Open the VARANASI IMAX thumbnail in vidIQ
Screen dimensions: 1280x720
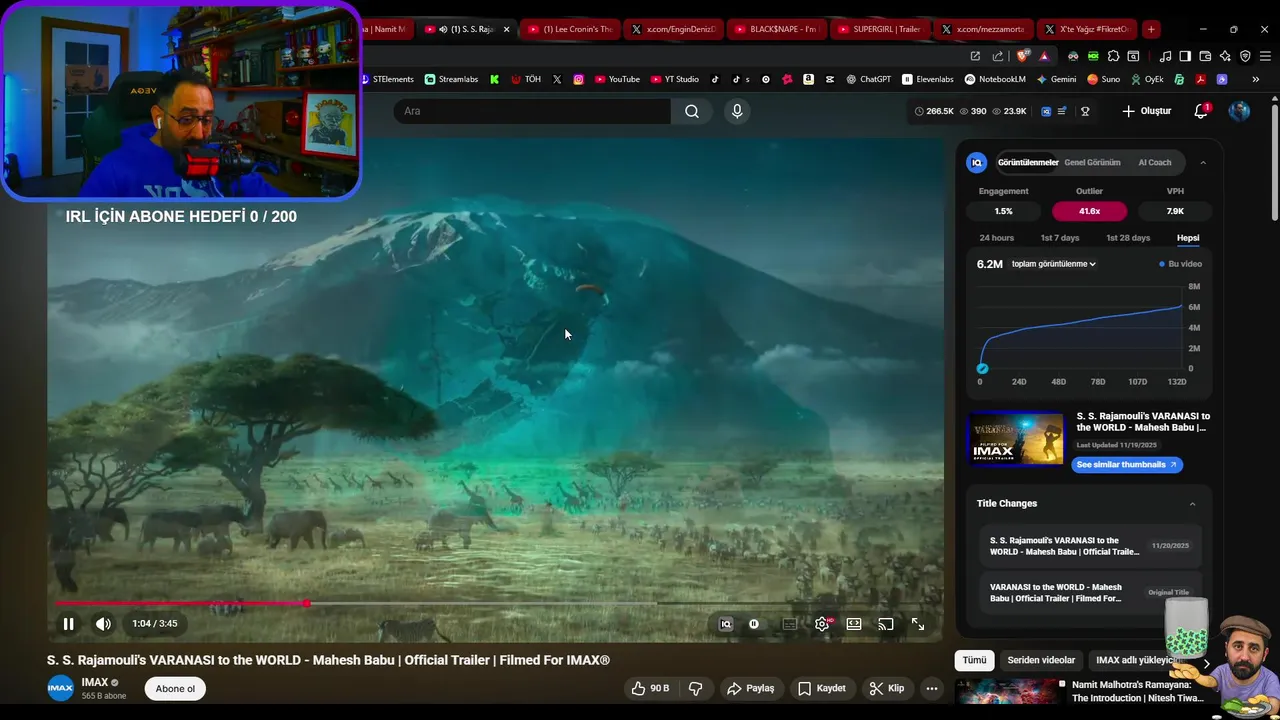point(1017,439)
